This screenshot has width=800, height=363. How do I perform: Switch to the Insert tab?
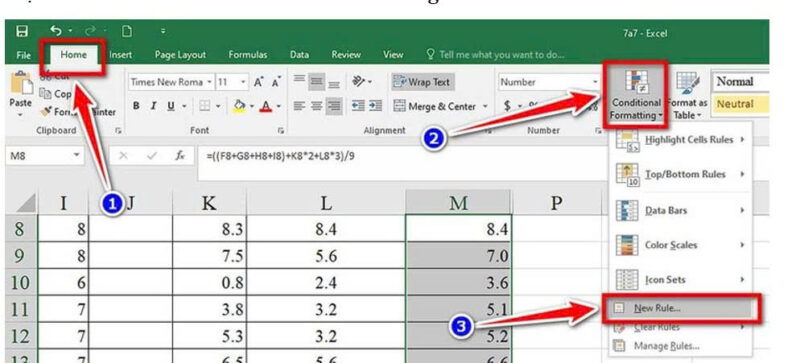click(x=120, y=55)
